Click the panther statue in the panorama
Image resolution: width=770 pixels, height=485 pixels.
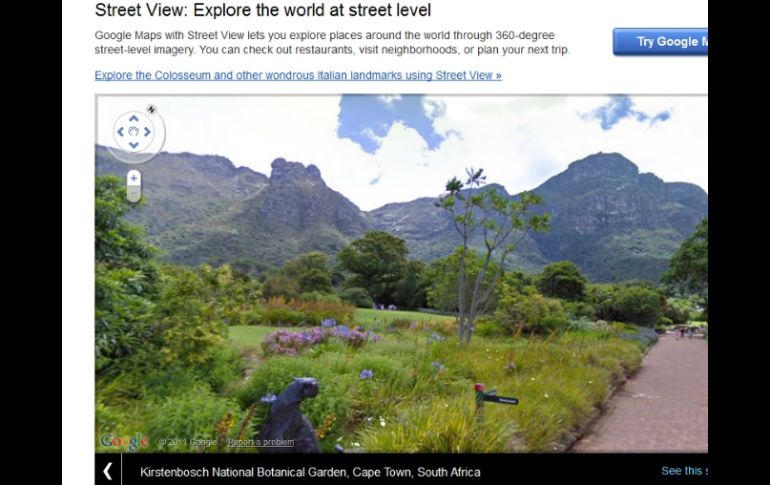point(291,415)
